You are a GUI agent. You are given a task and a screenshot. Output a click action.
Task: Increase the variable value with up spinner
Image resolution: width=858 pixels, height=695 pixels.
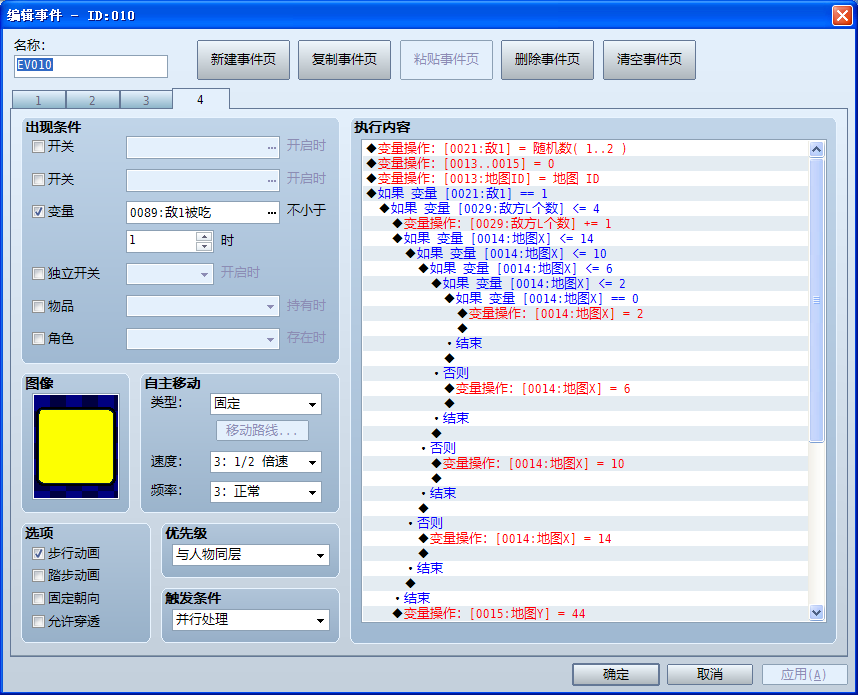tap(204, 236)
